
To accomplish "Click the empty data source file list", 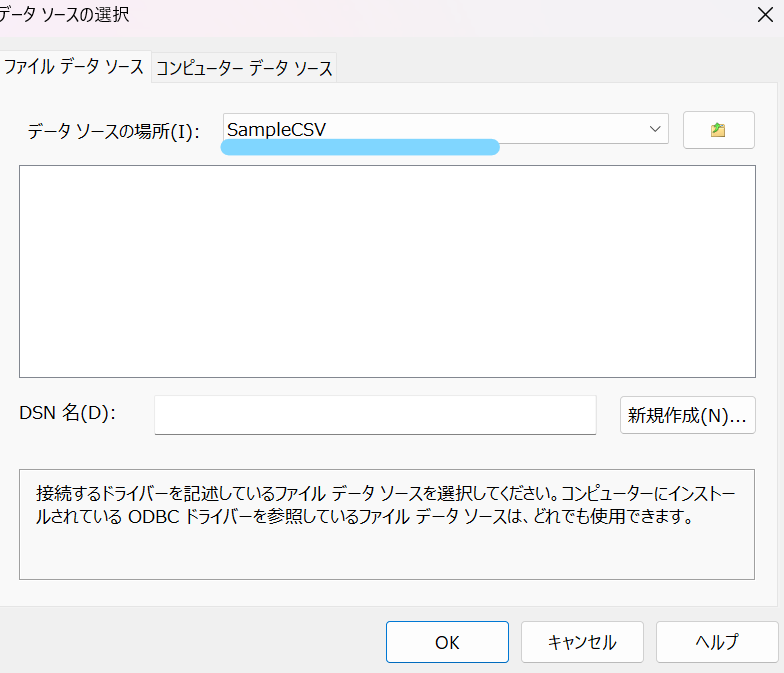I will pyautogui.click(x=387, y=272).
